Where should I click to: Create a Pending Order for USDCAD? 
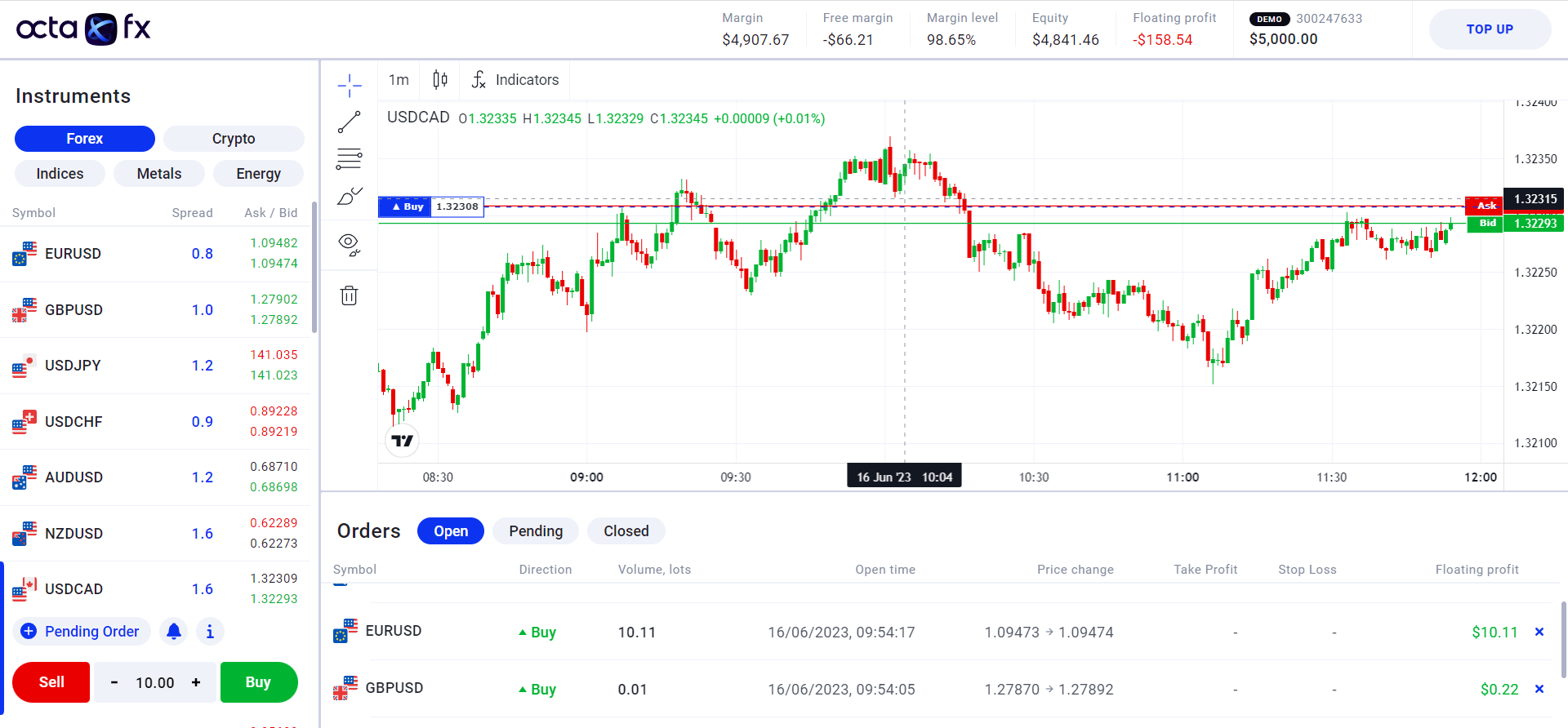[81, 632]
